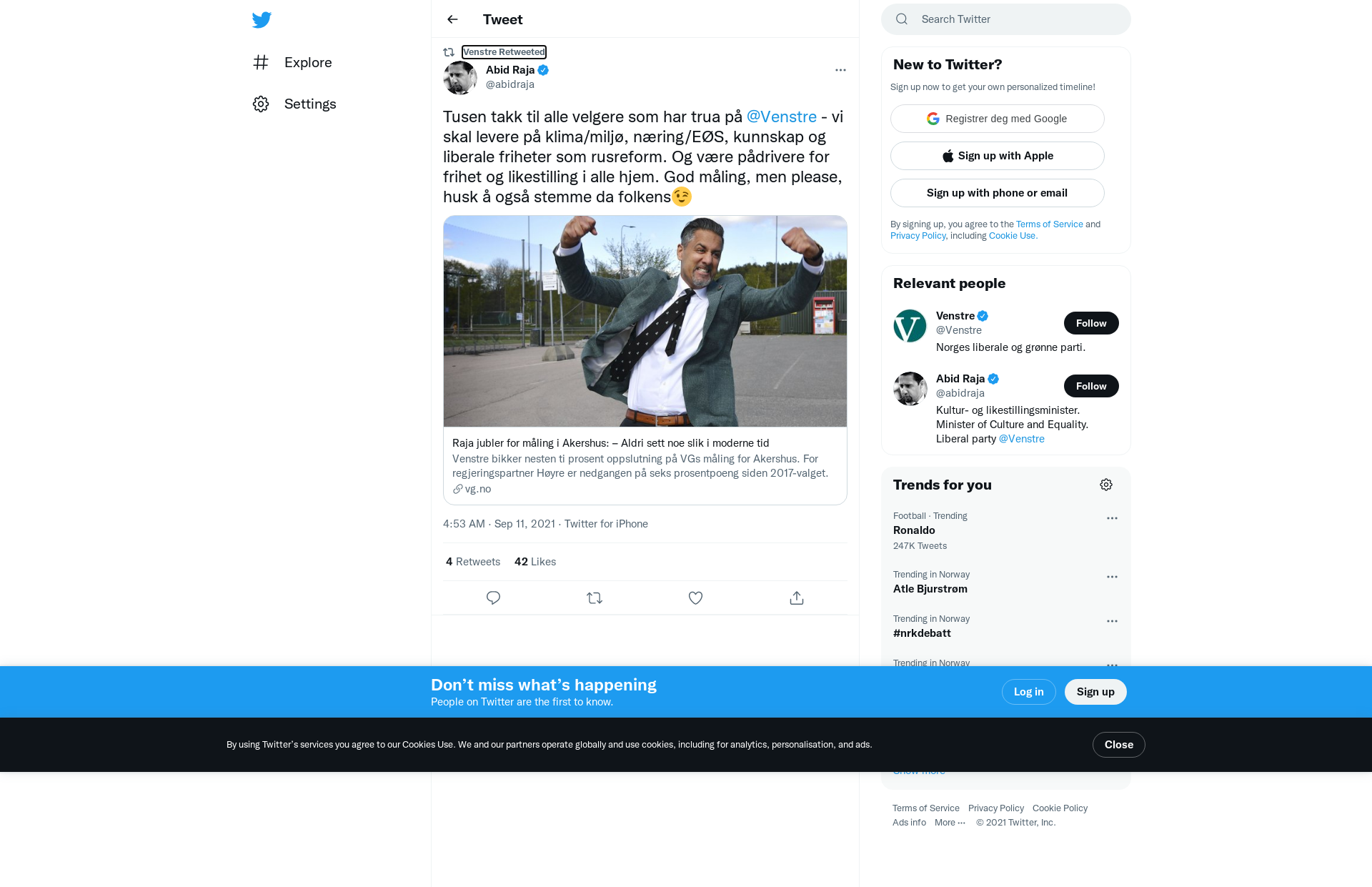The height and width of the screenshot is (887, 1372).
Task: Like the tweet with the heart icon
Action: point(695,598)
